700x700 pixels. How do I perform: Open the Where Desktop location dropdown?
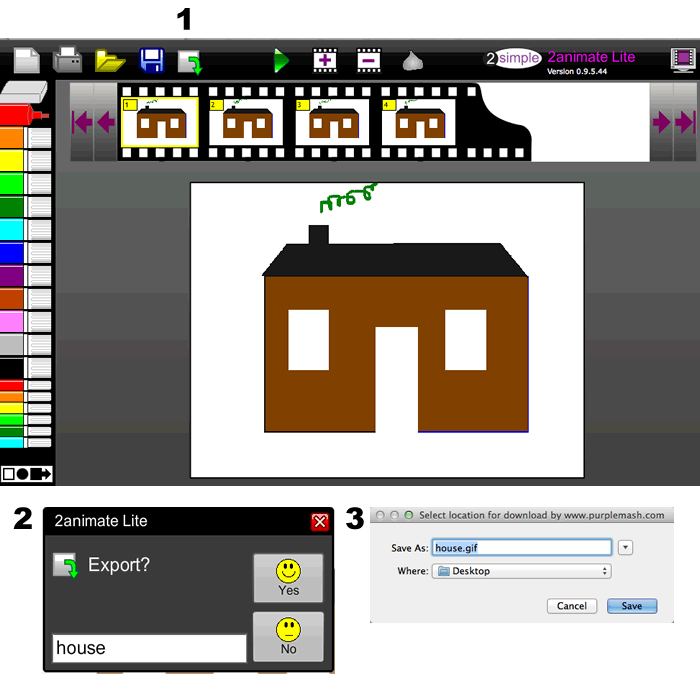pyautogui.click(x=521, y=571)
